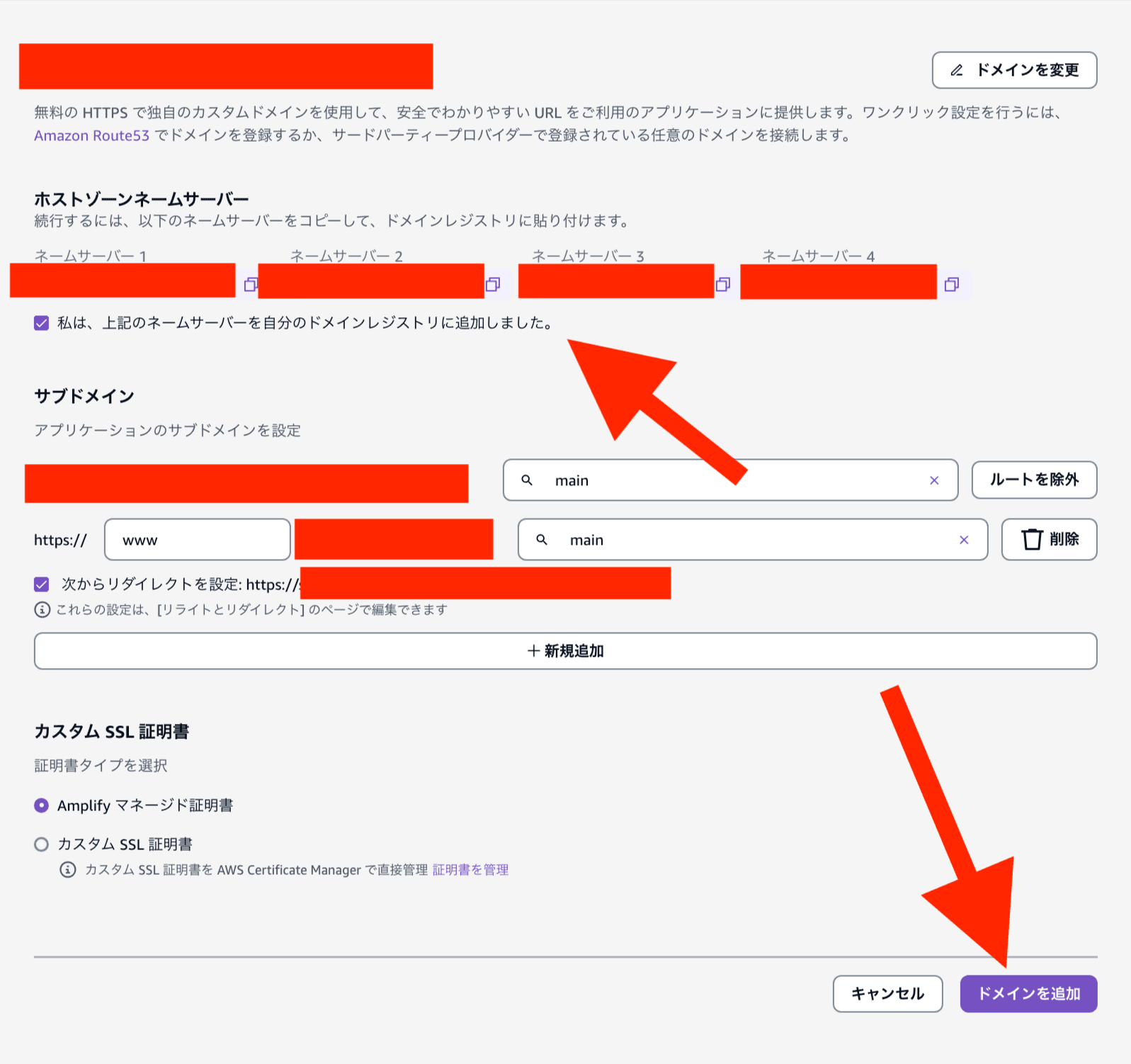
Task: Click the 削除 button with trash icon
Action: click(x=1049, y=539)
